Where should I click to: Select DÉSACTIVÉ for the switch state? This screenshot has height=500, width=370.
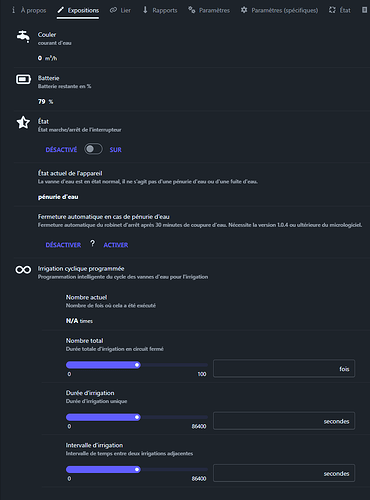(x=61, y=150)
